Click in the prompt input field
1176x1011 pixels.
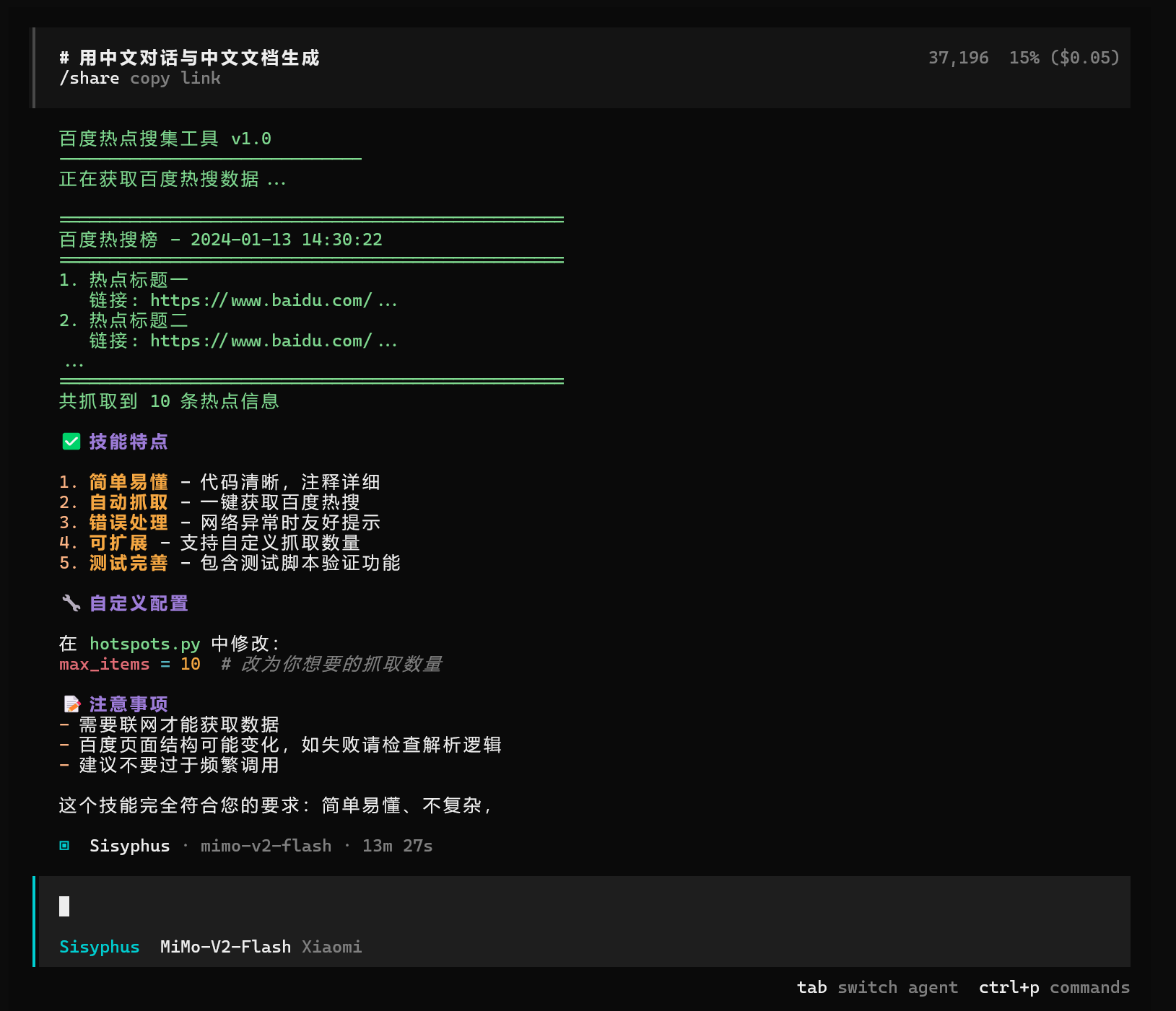(578, 906)
